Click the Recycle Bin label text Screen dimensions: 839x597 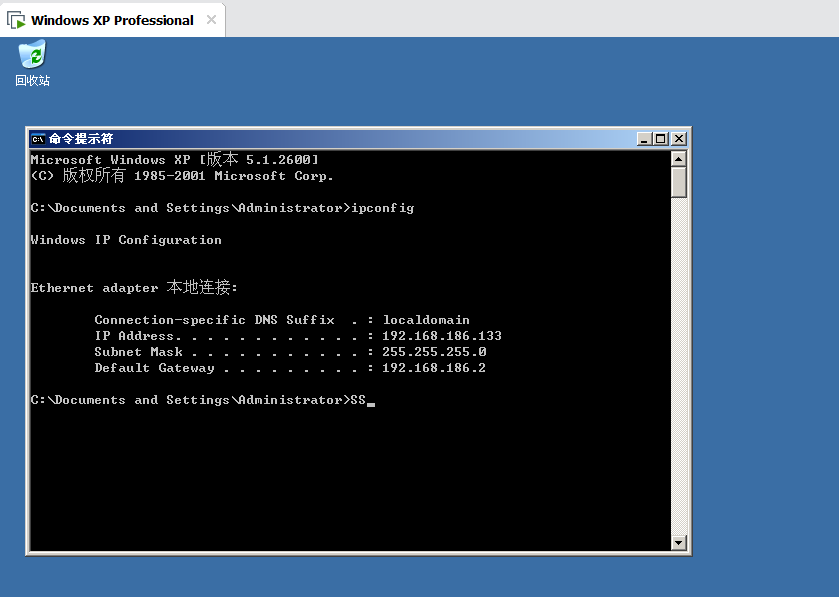[33, 81]
